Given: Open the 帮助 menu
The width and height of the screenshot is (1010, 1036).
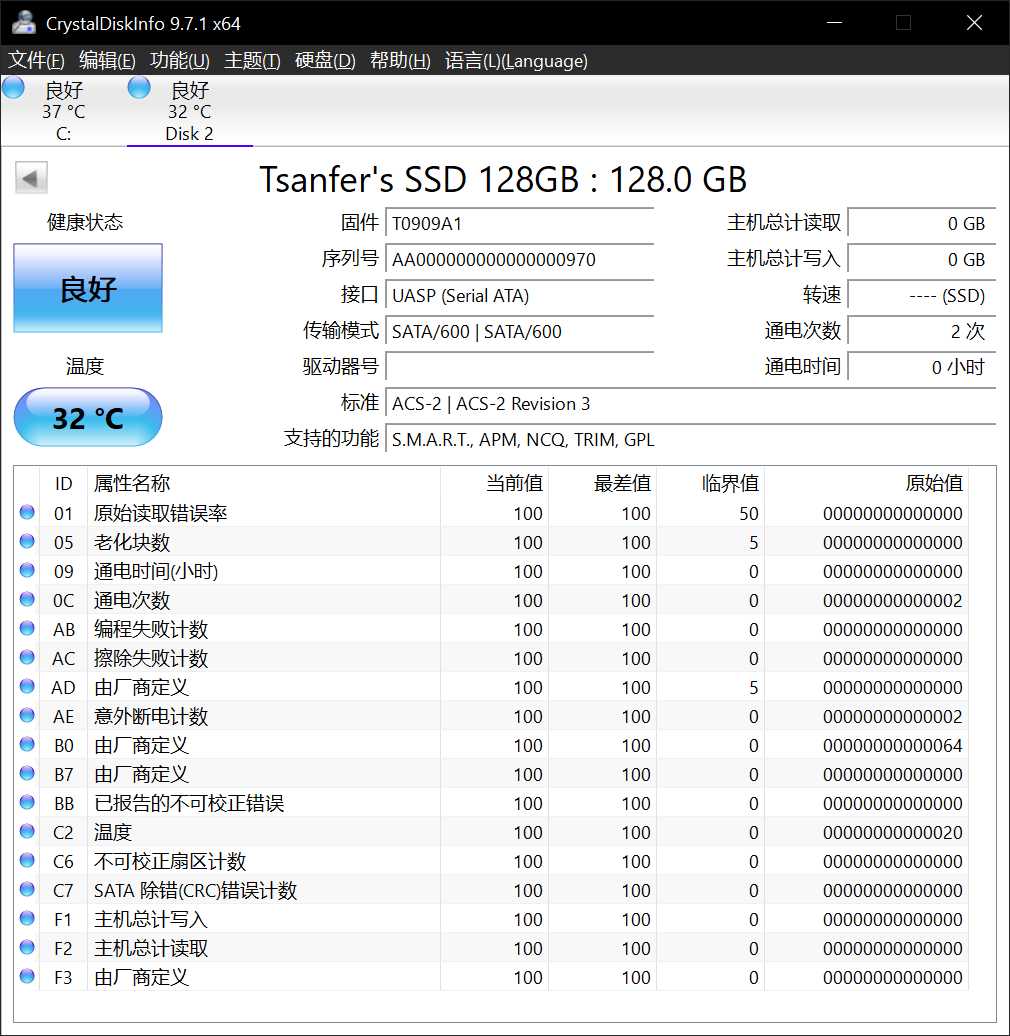Looking at the screenshot, I should [399, 60].
